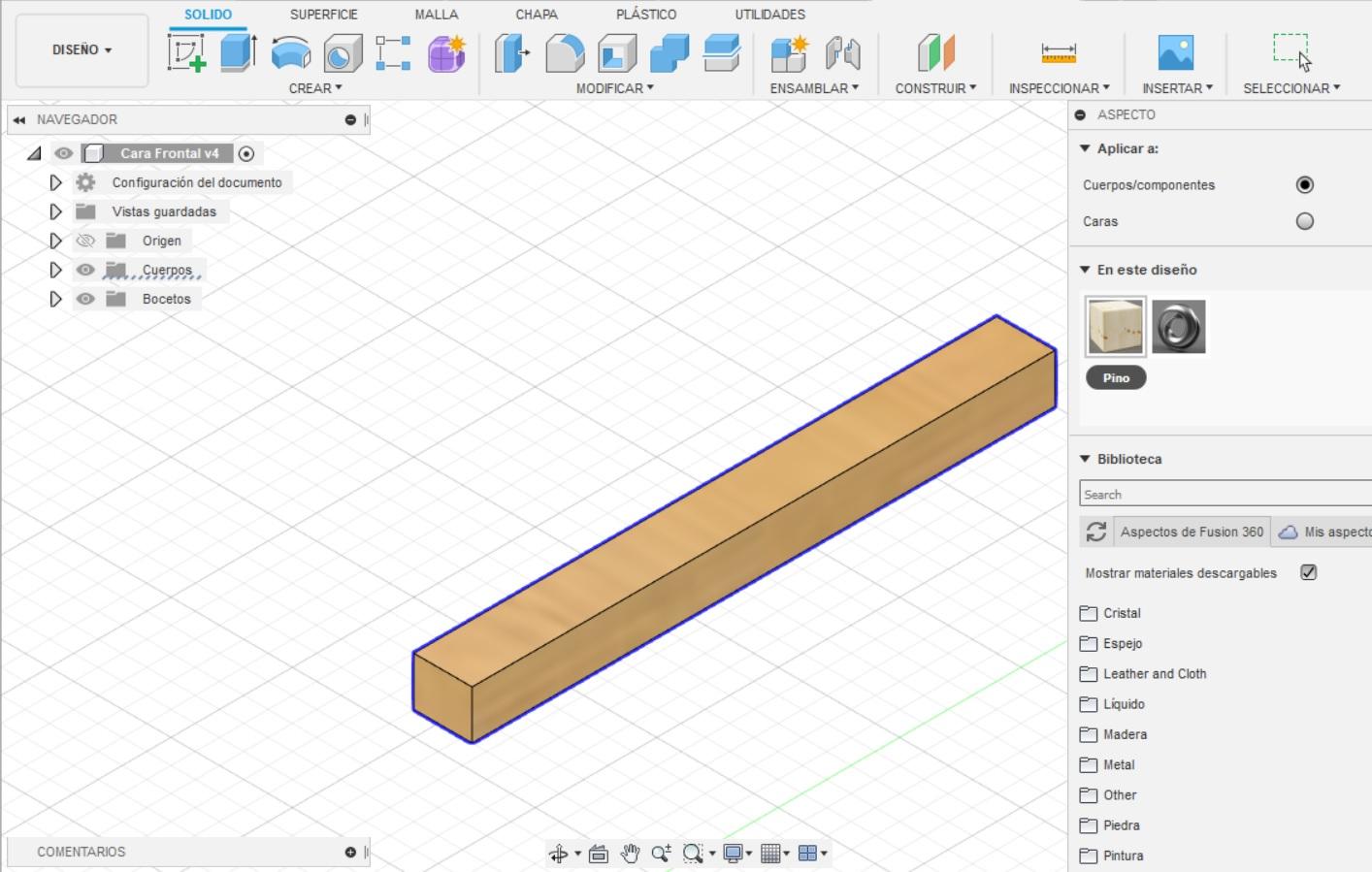Click the appearance Search field
Viewport: 1372px width, 872px height.
pos(1225,494)
